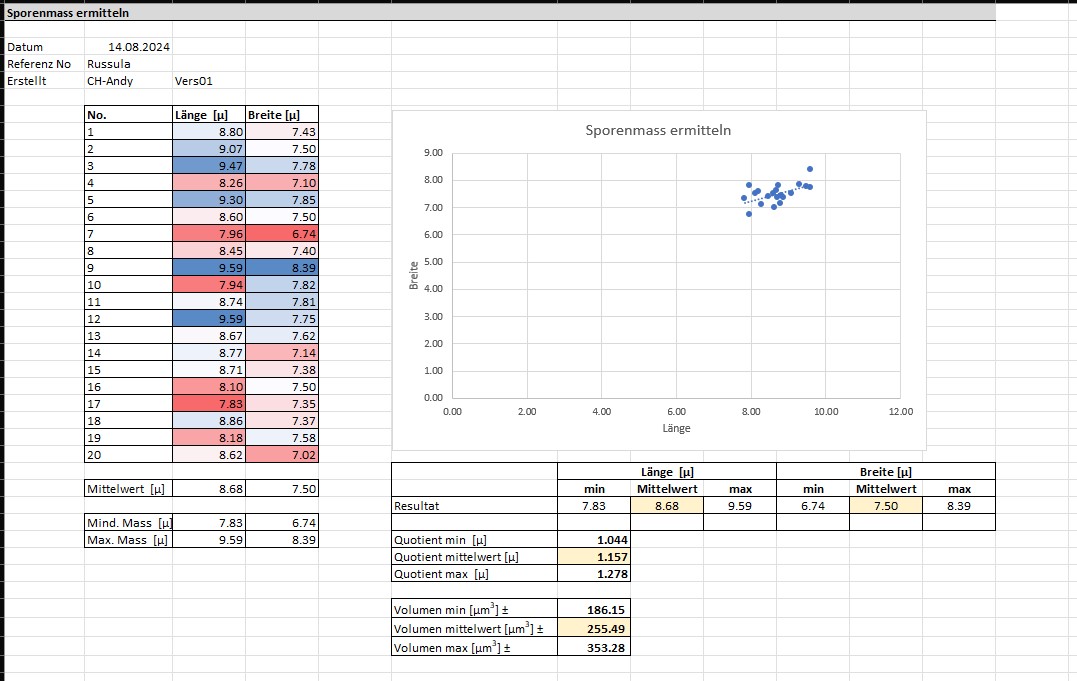Click the No. column header cell
This screenshot has height=681, width=1077.
pos(128,115)
